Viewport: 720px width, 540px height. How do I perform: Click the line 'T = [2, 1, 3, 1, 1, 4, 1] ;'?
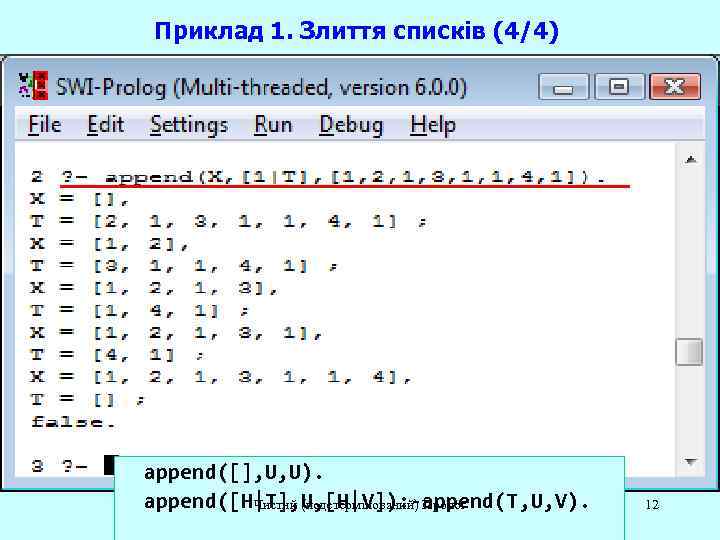point(229,222)
